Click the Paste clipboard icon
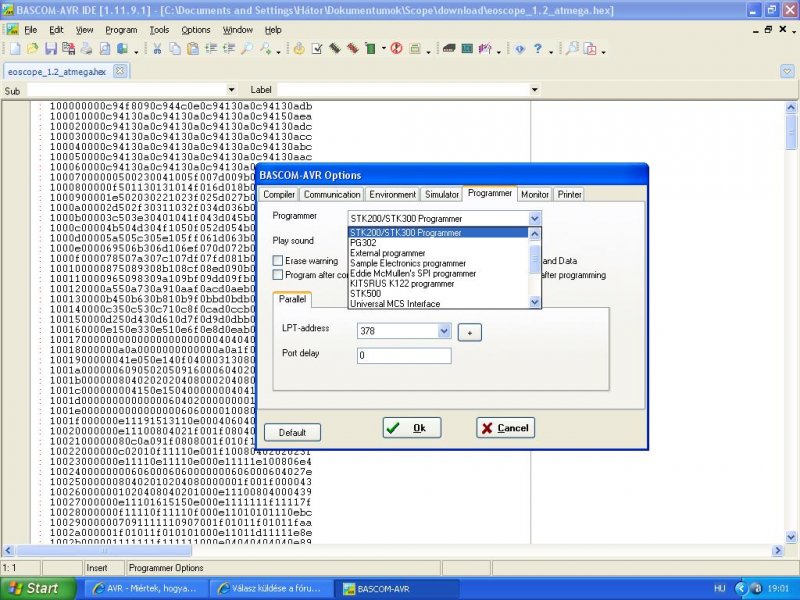The width and height of the screenshot is (800, 600). coord(193,49)
